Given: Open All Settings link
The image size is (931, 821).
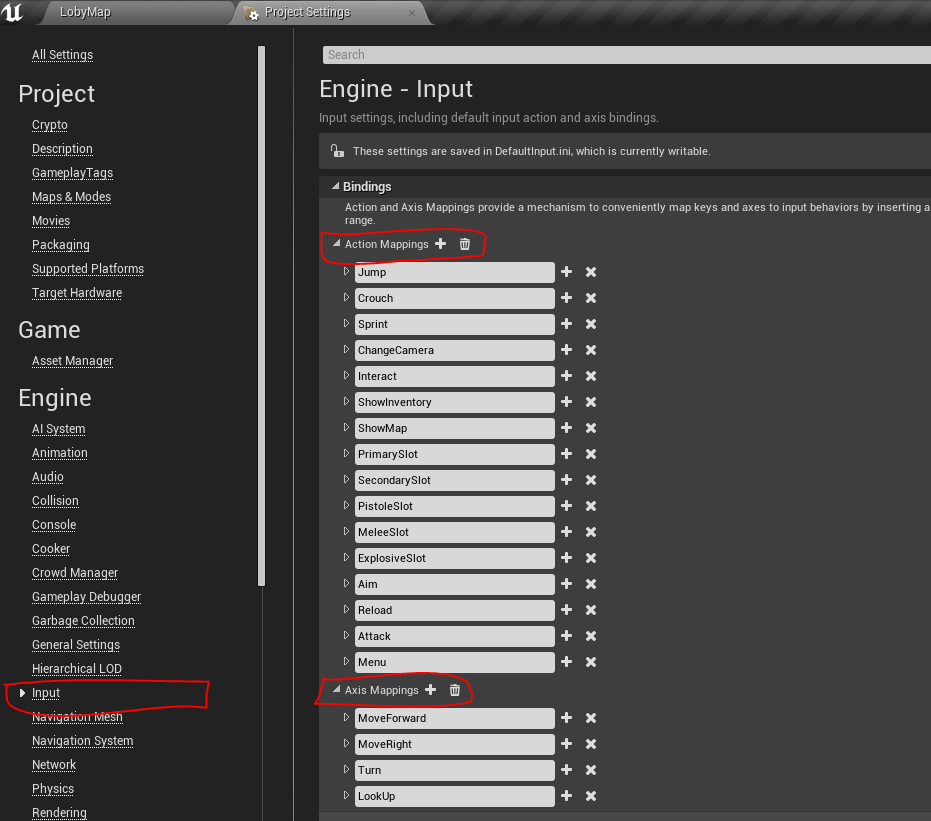Looking at the screenshot, I should tap(62, 55).
